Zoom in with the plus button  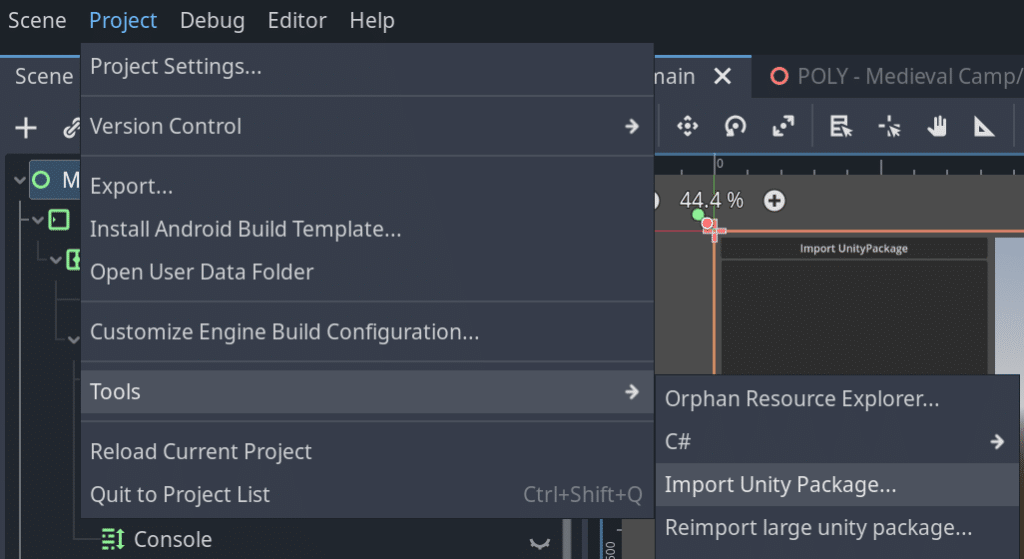tap(775, 200)
